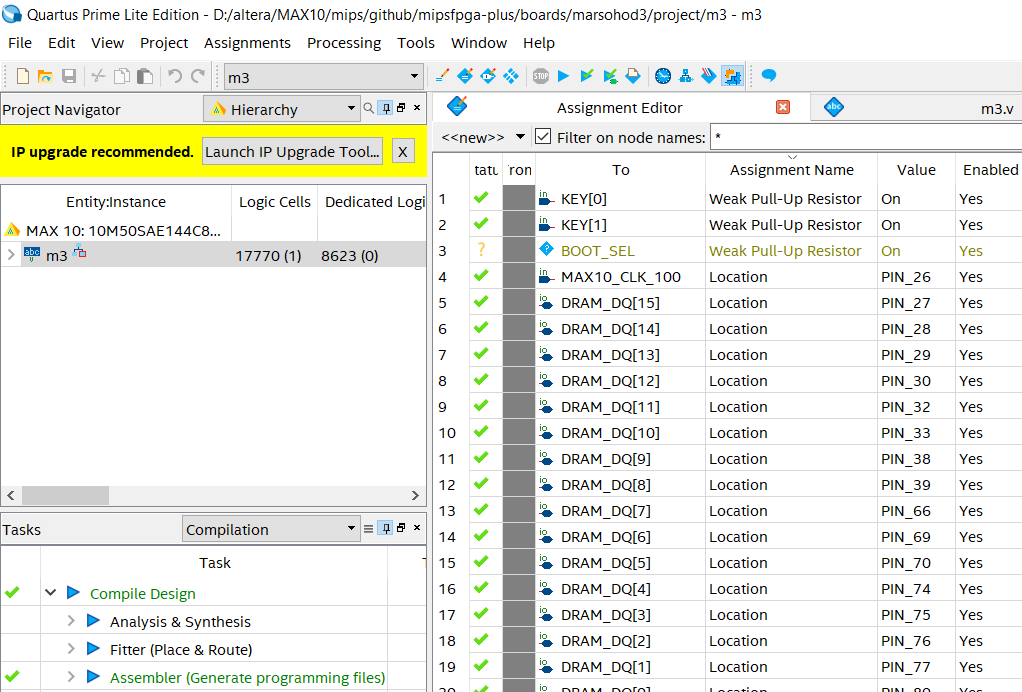Click Start Analysis & Synthesis icon
This screenshot has width=1022, height=692.
tap(610, 76)
